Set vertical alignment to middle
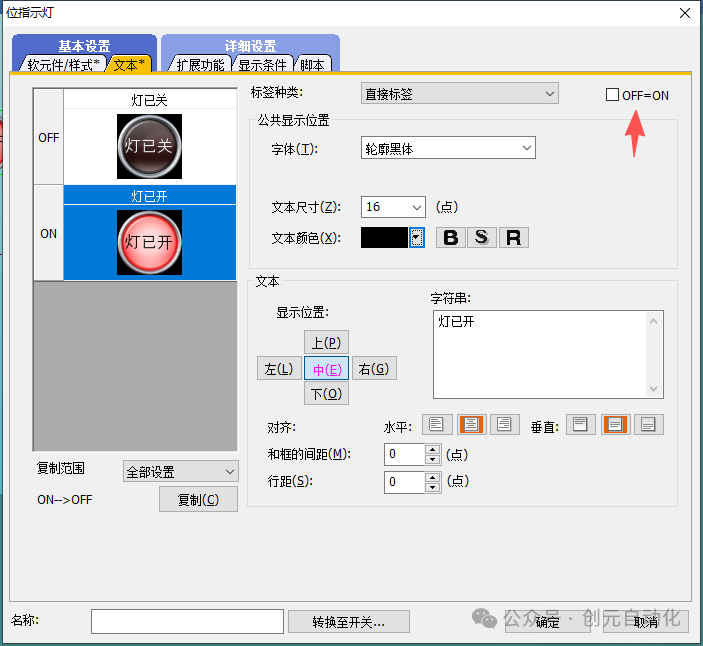Screen dimensions: 703x646 point(615,424)
